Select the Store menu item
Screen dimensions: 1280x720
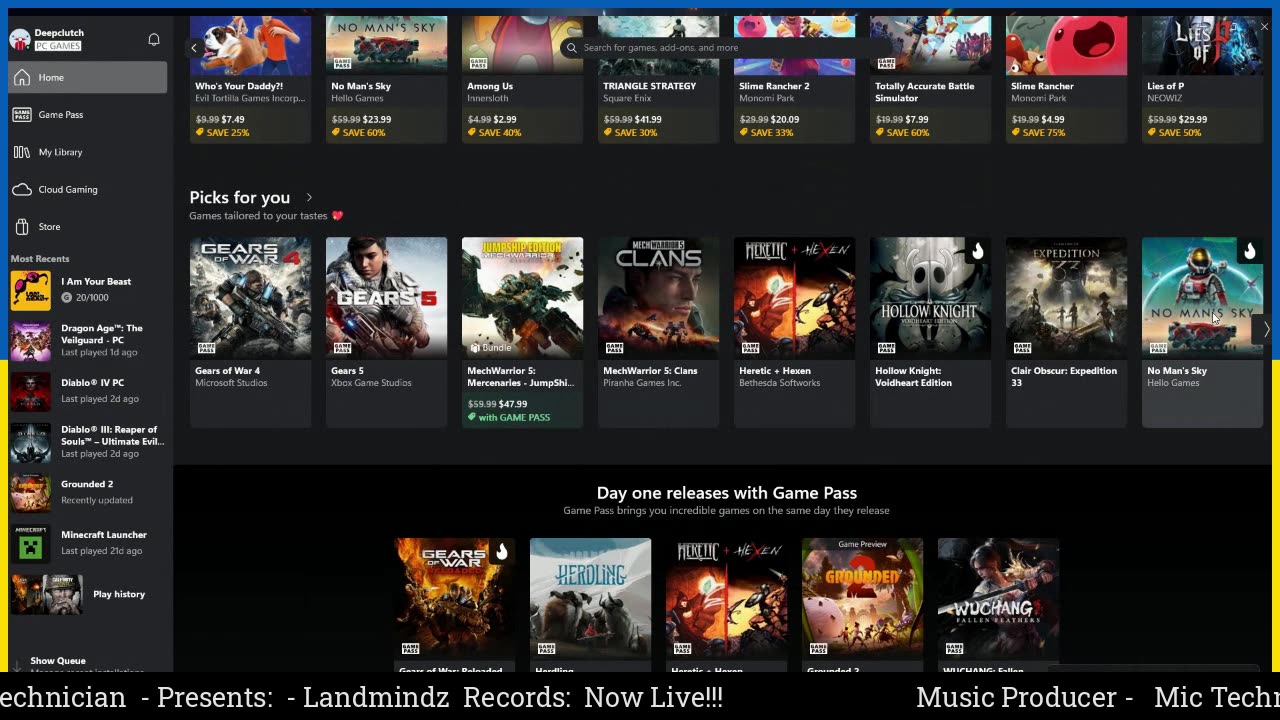tap(88, 227)
